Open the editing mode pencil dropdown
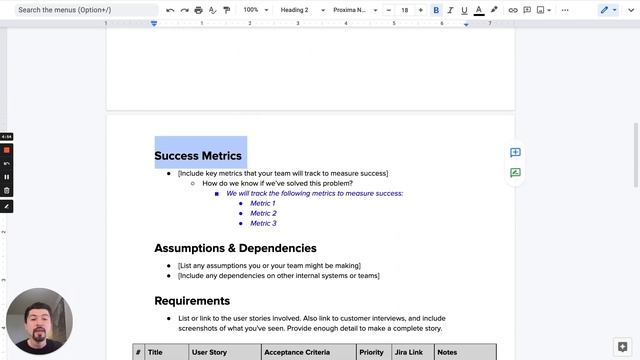The height and width of the screenshot is (360, 640). pyautogui.click(x=608, y=10)
